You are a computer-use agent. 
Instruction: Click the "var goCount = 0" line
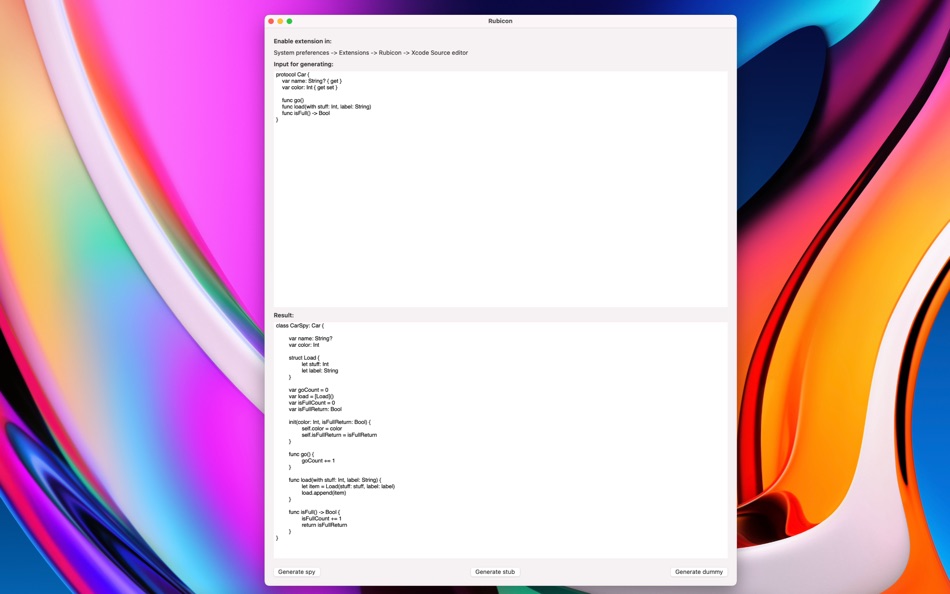308,390
